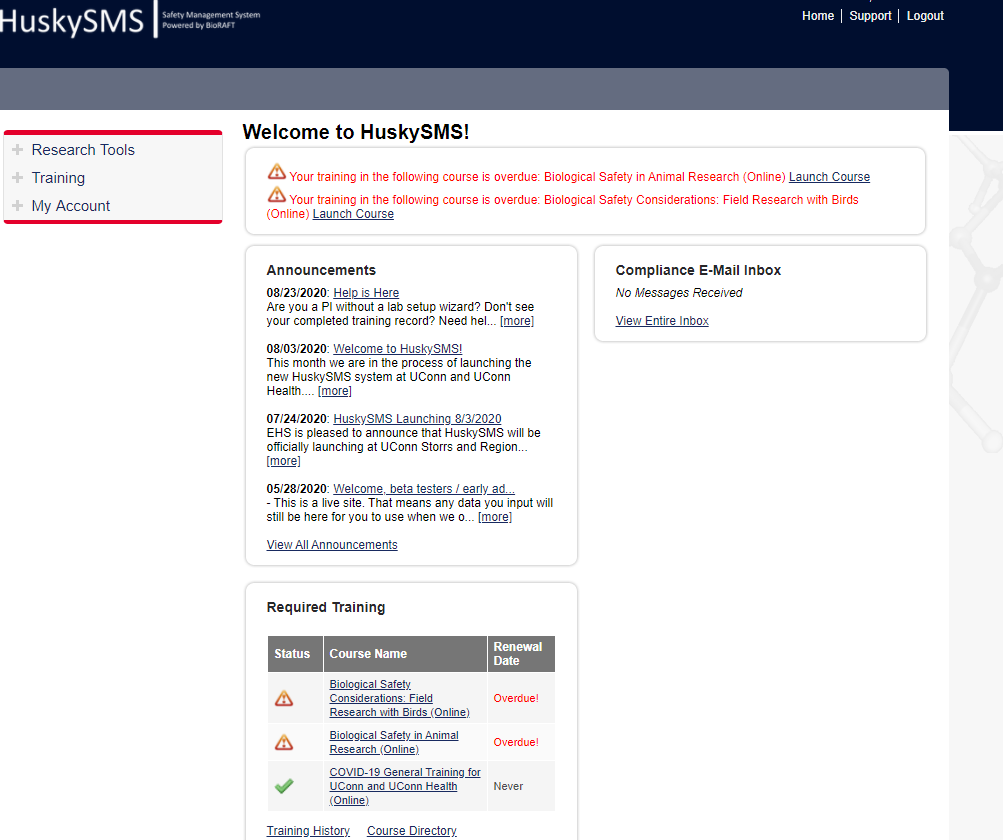The image size is (1003, 840).
Task: Open Biological Safety Considerations: Field Research with Birds course
Action: click(x=399, y=698)
